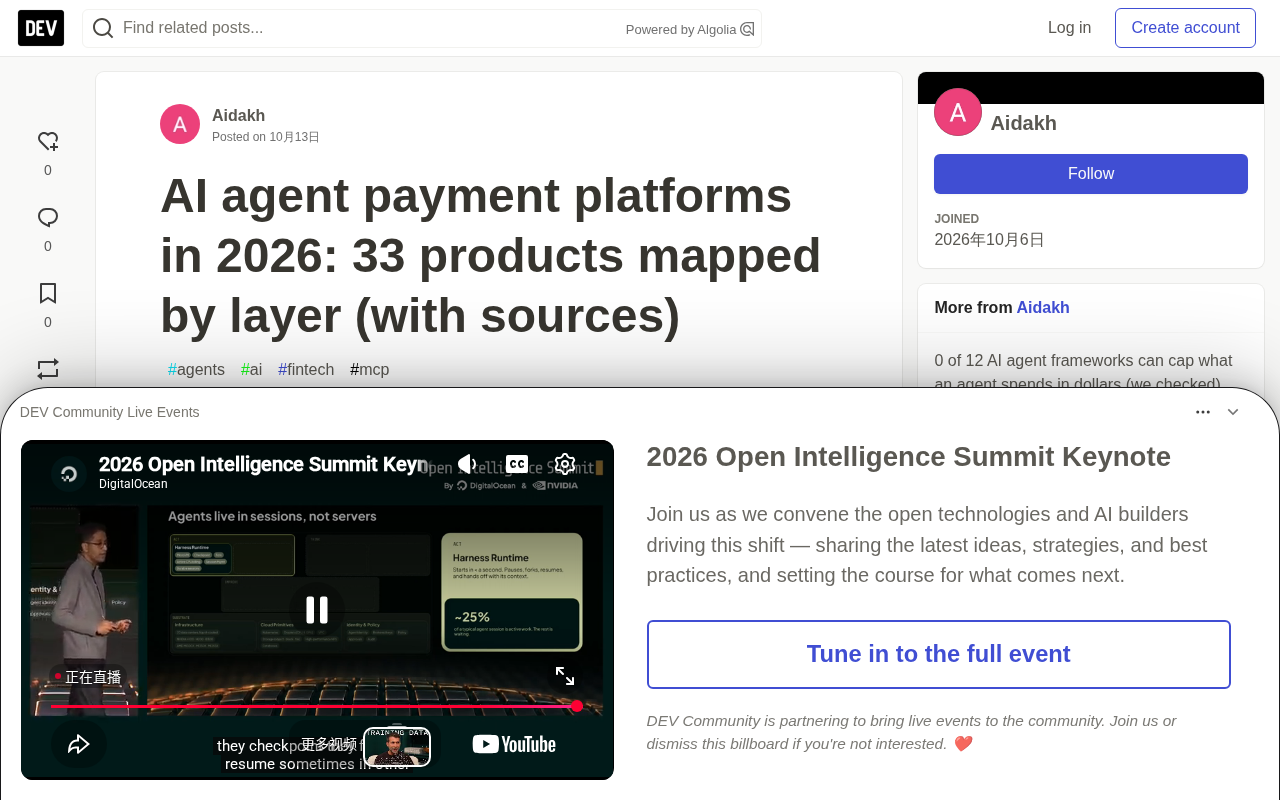Enter fullscreen on the video player
The height and width of the screenshot is (800, 1280).
tap(565, 677)
